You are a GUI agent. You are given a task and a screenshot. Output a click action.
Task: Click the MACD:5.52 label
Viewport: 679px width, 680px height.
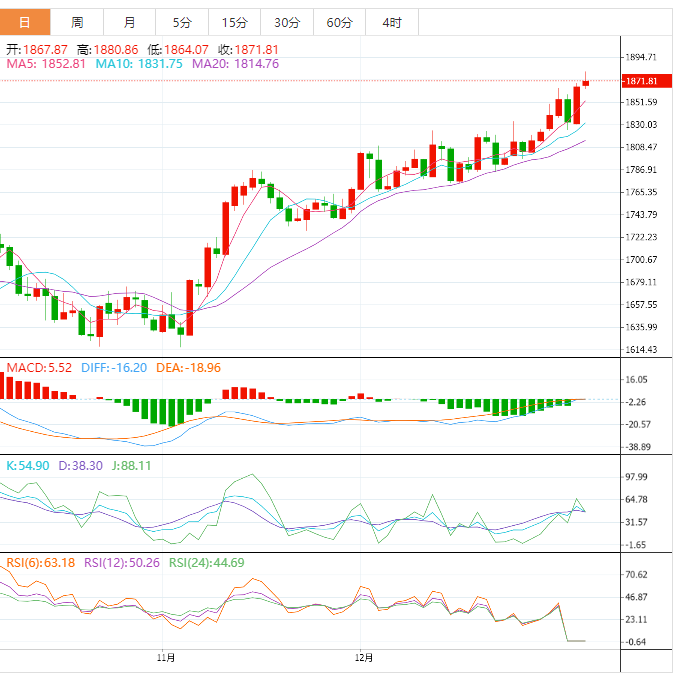point(39,368)
